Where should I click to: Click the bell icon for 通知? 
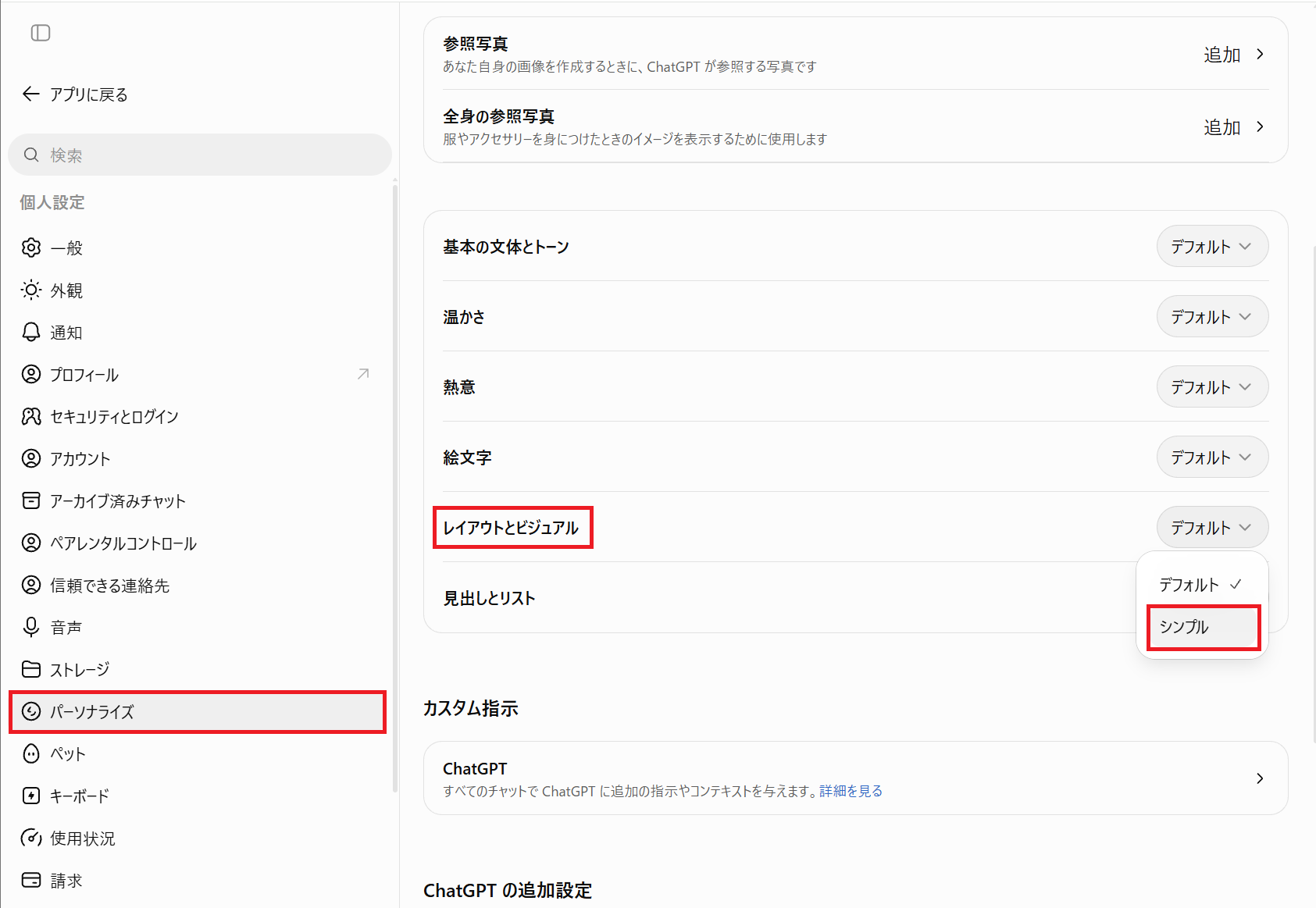click(31, 332)
